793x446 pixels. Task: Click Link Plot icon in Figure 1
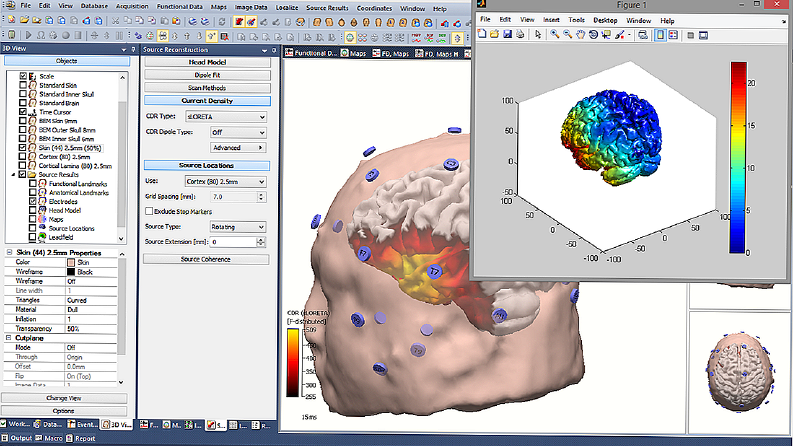click(x=643, y=35)
